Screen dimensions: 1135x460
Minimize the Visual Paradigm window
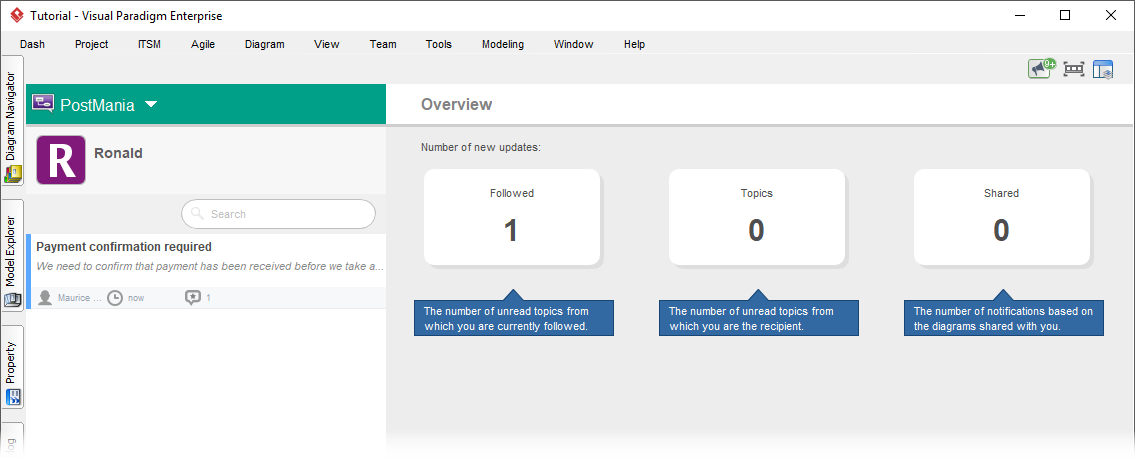tap(1020, 15)
